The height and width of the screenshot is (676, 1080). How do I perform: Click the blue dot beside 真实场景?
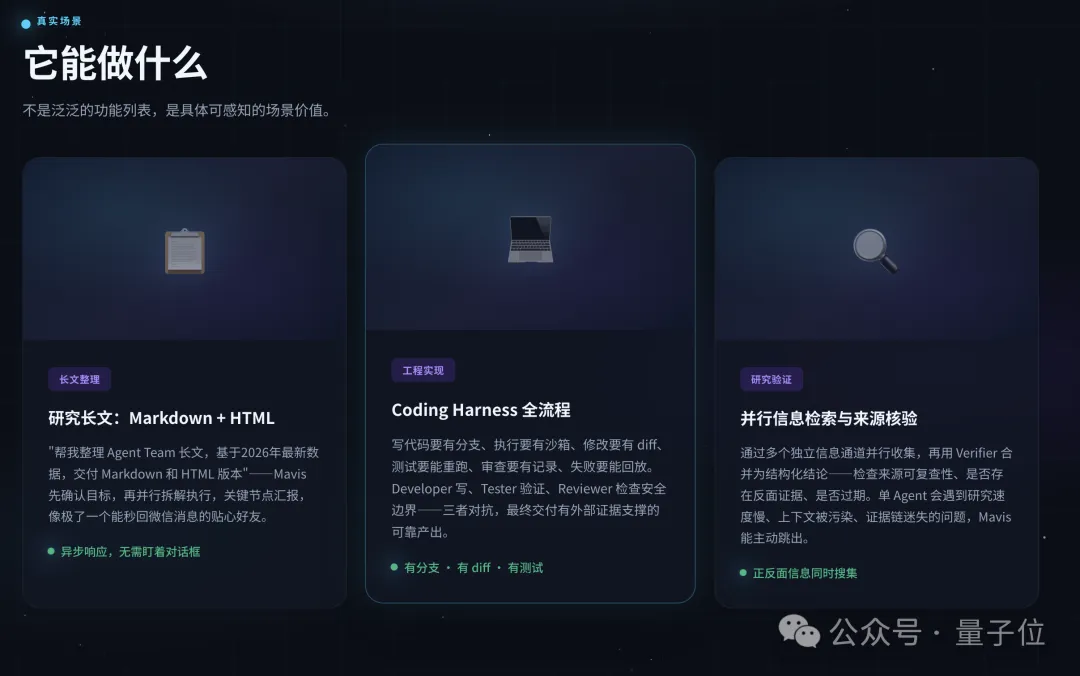[26, 23]
